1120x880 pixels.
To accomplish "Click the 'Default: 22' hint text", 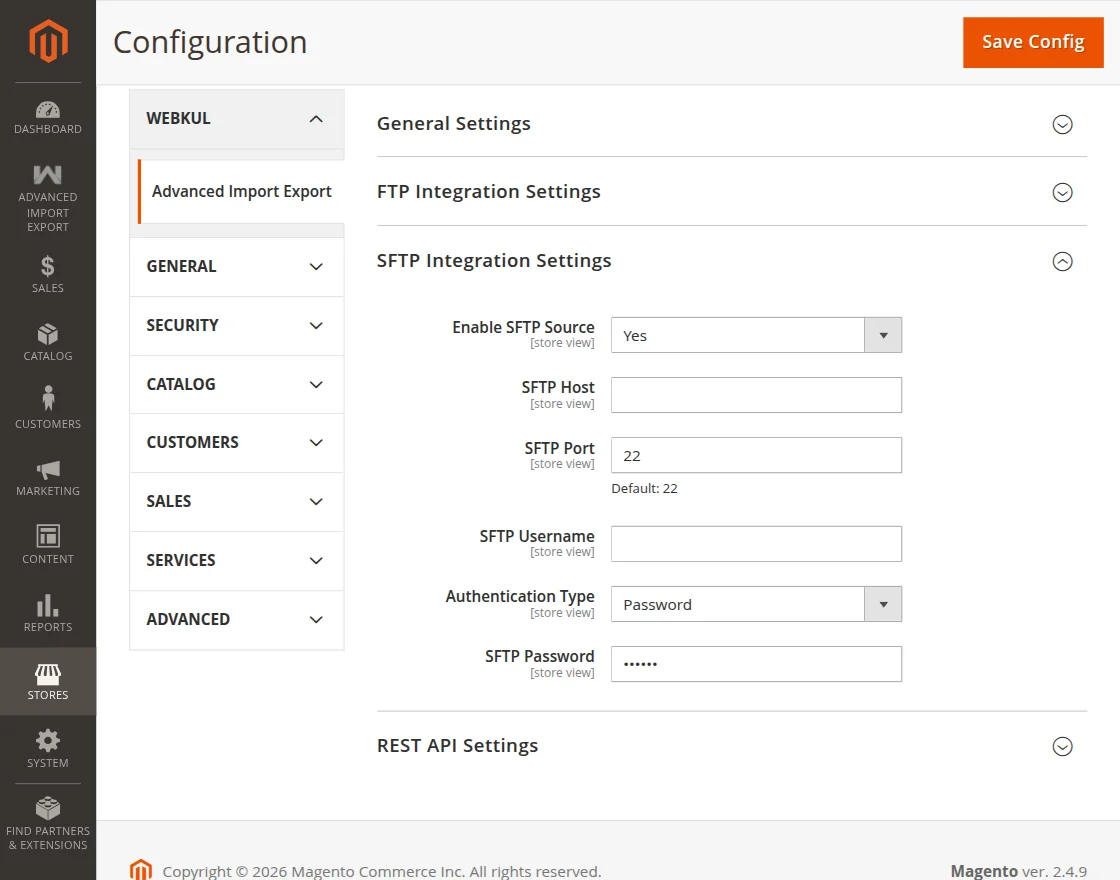I will coord(644,489).
